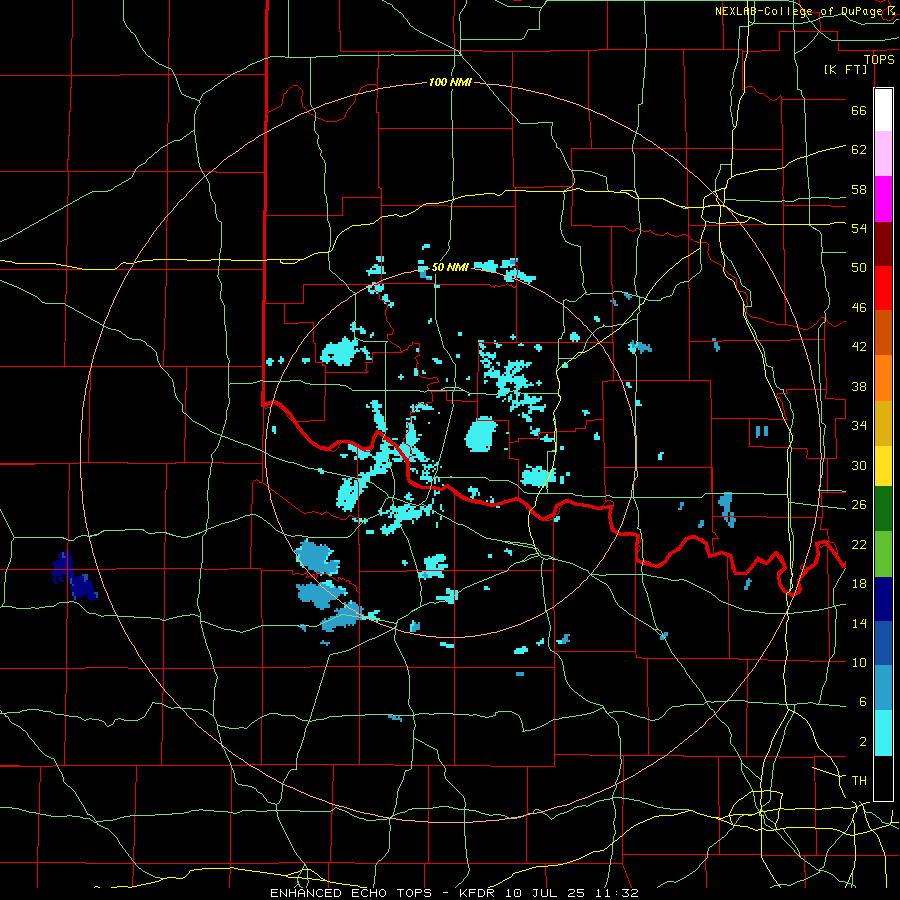
Task: Click the '66' label on the scale
Action: click(x=859, y=111)
